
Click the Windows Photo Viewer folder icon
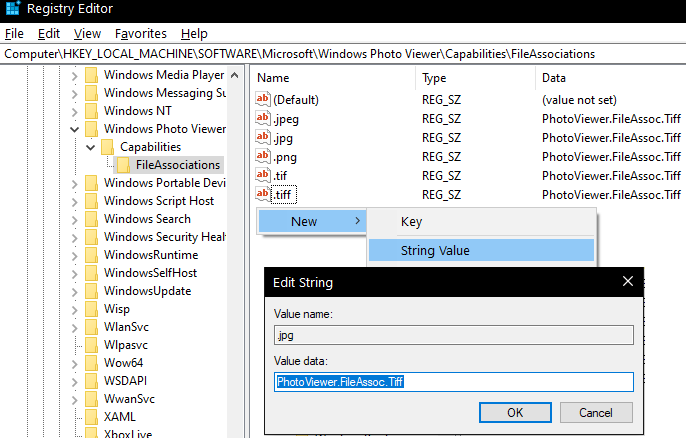pos(91,129)
